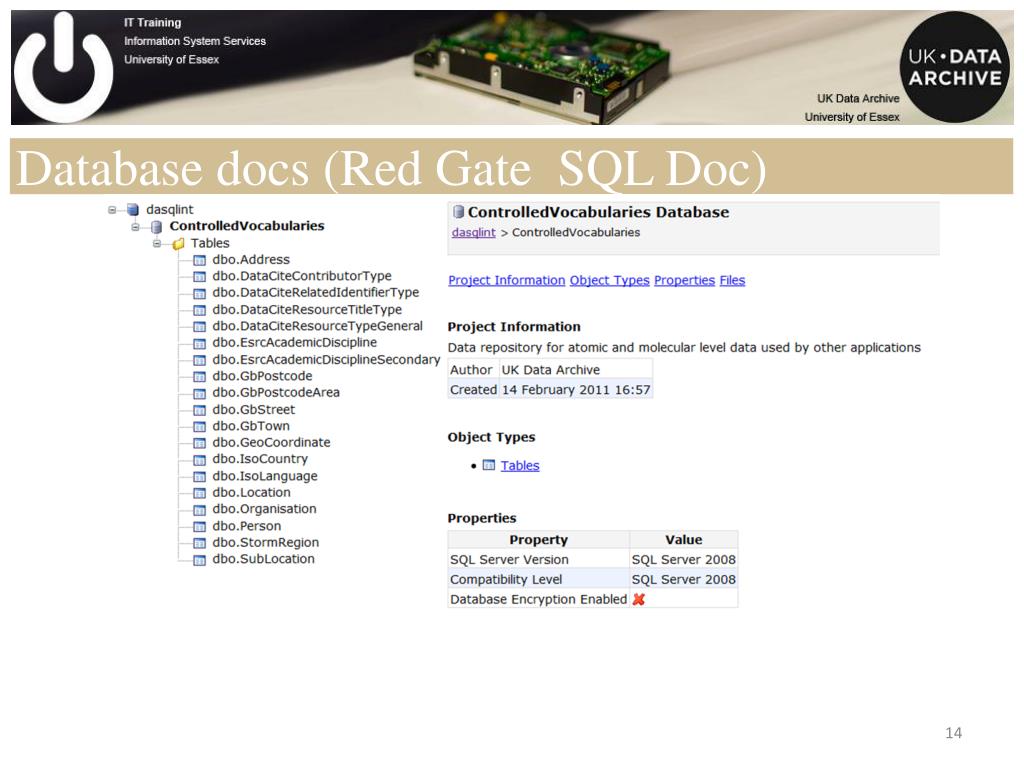Viewport: 1024px width, 768px height.
Task: Jump to Project Information section link
Action: [x=507, y=280]
